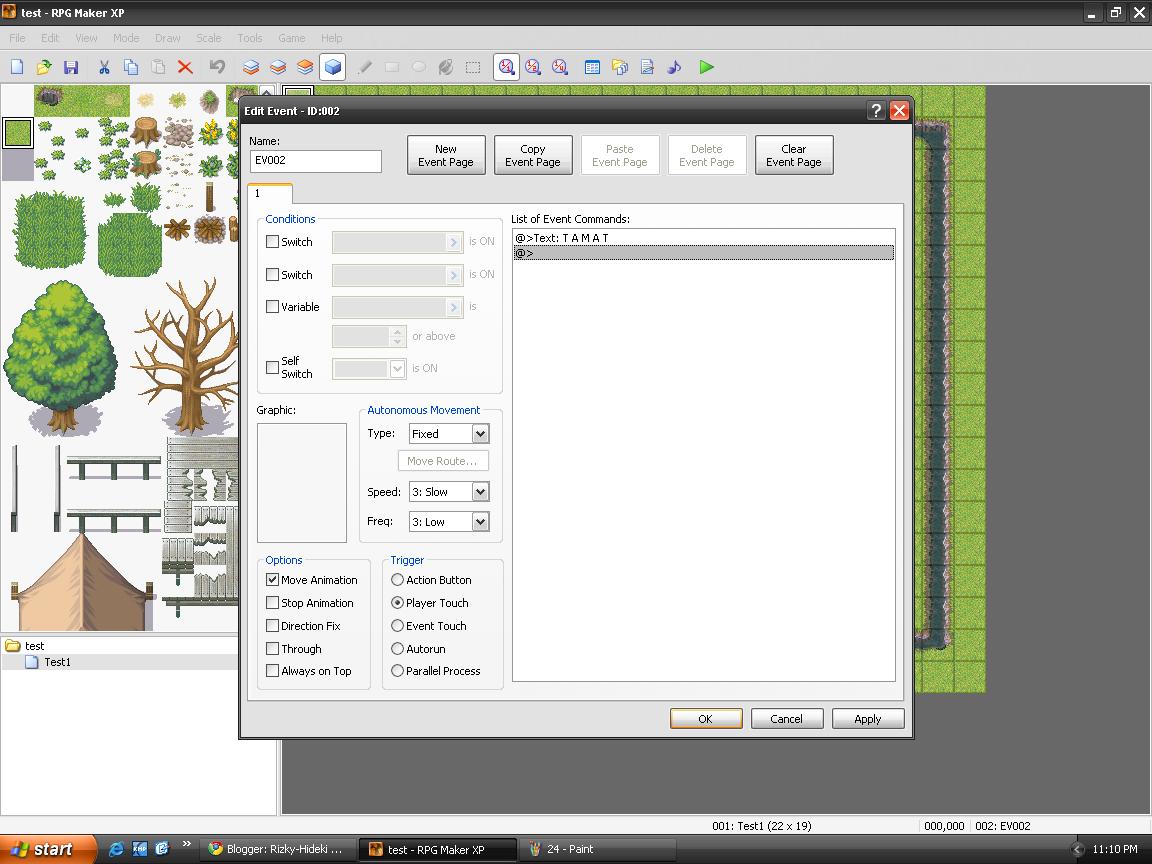Image resolution: width=1152 pixels, height=864 pixels.
Task: Select Player Touch trigger
Action: click(x=397, y=603)
